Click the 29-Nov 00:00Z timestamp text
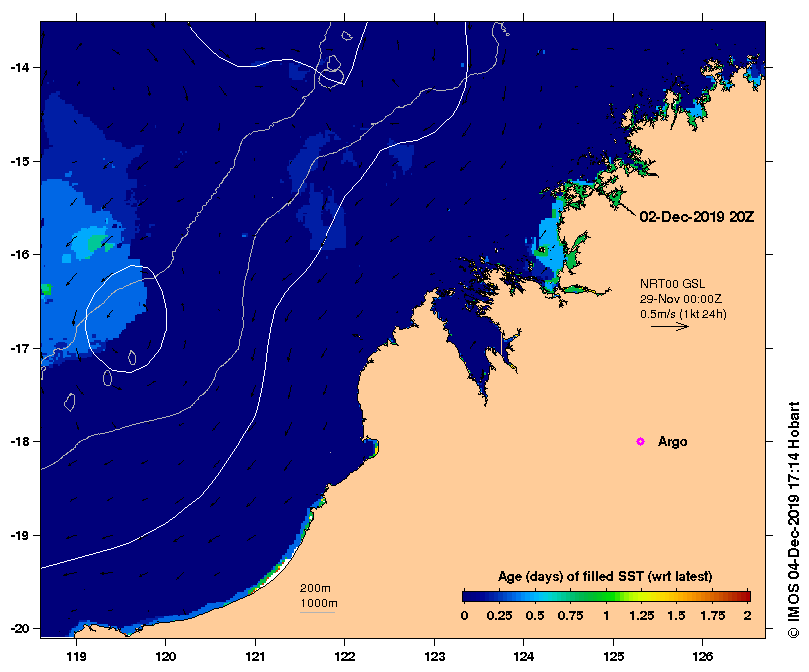The image size is (809, 672). (x=681, y=299)
